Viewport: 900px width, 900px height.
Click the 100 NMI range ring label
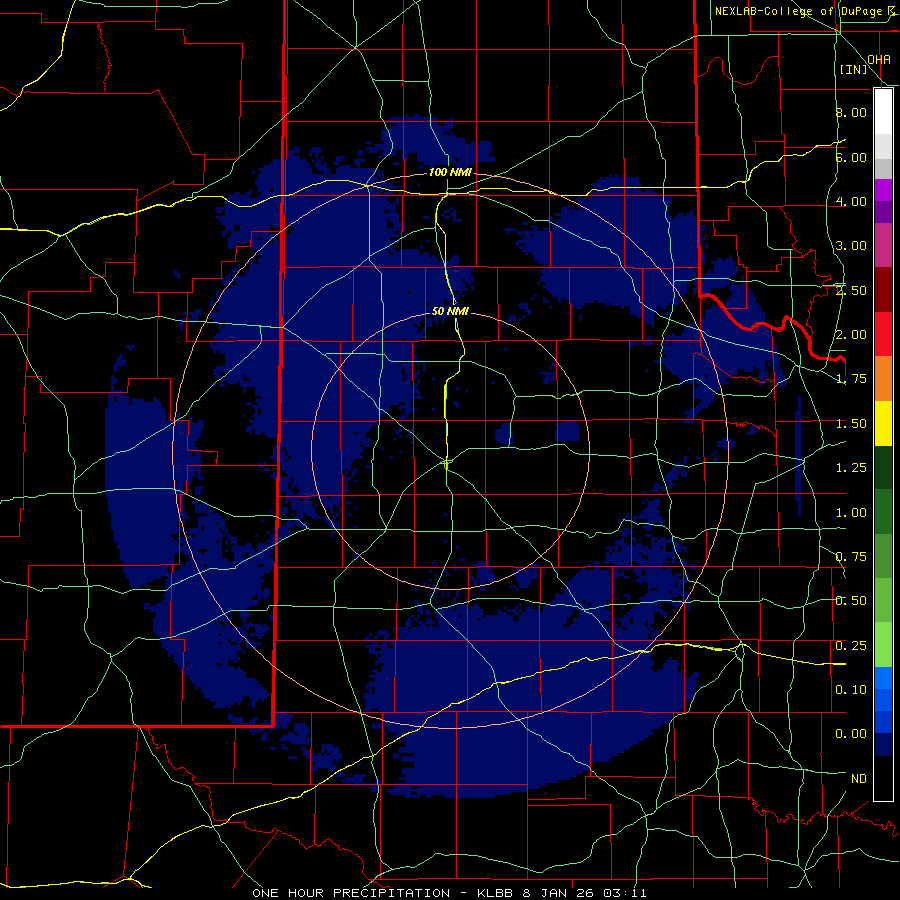[x=449, y=172]
